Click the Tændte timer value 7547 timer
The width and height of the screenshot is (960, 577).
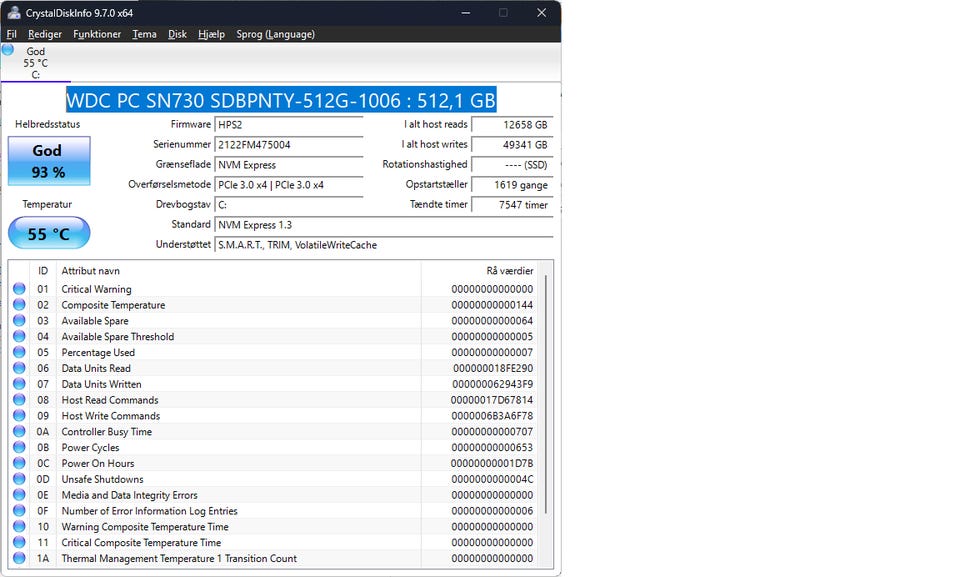pos(512,205)
